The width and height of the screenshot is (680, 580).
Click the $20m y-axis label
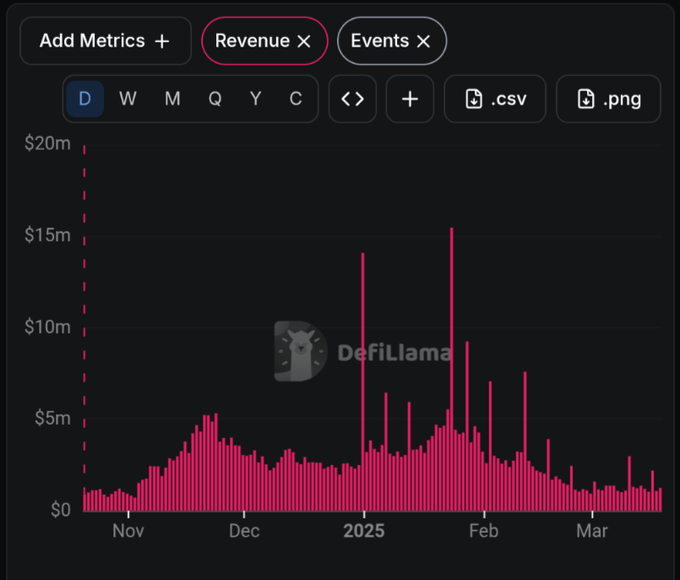coord(47,143)
